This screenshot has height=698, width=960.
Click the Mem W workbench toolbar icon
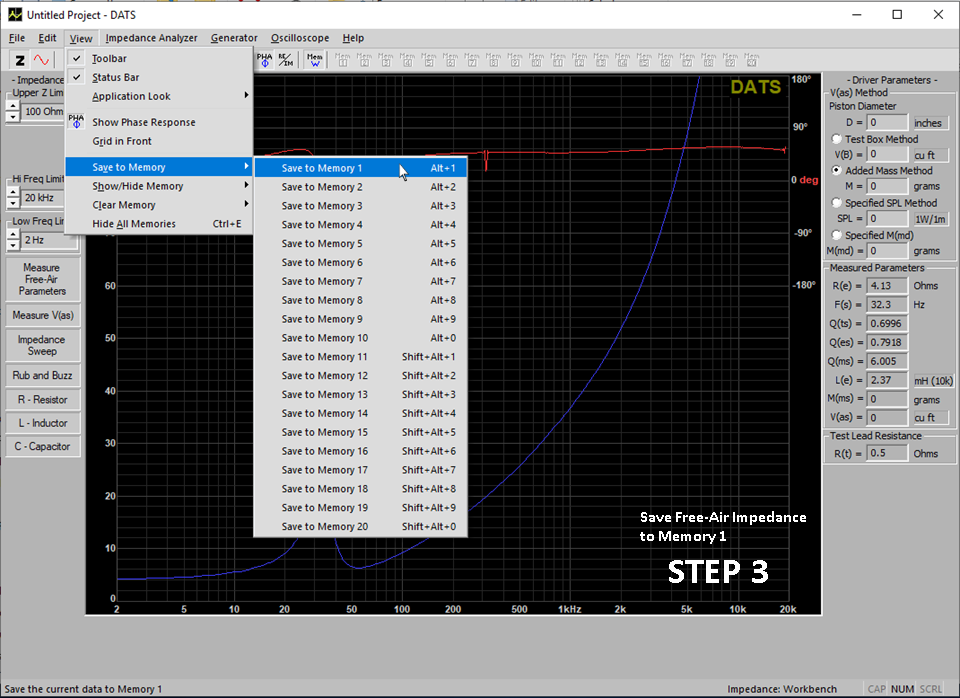pyautogui.click(x=314, y=60)
